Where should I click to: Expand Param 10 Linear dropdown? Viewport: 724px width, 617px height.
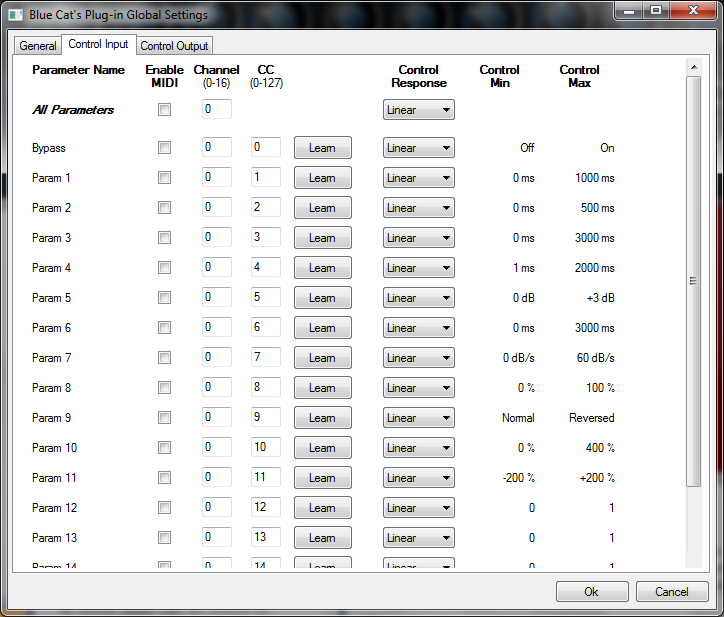click(x=419, y=448)
